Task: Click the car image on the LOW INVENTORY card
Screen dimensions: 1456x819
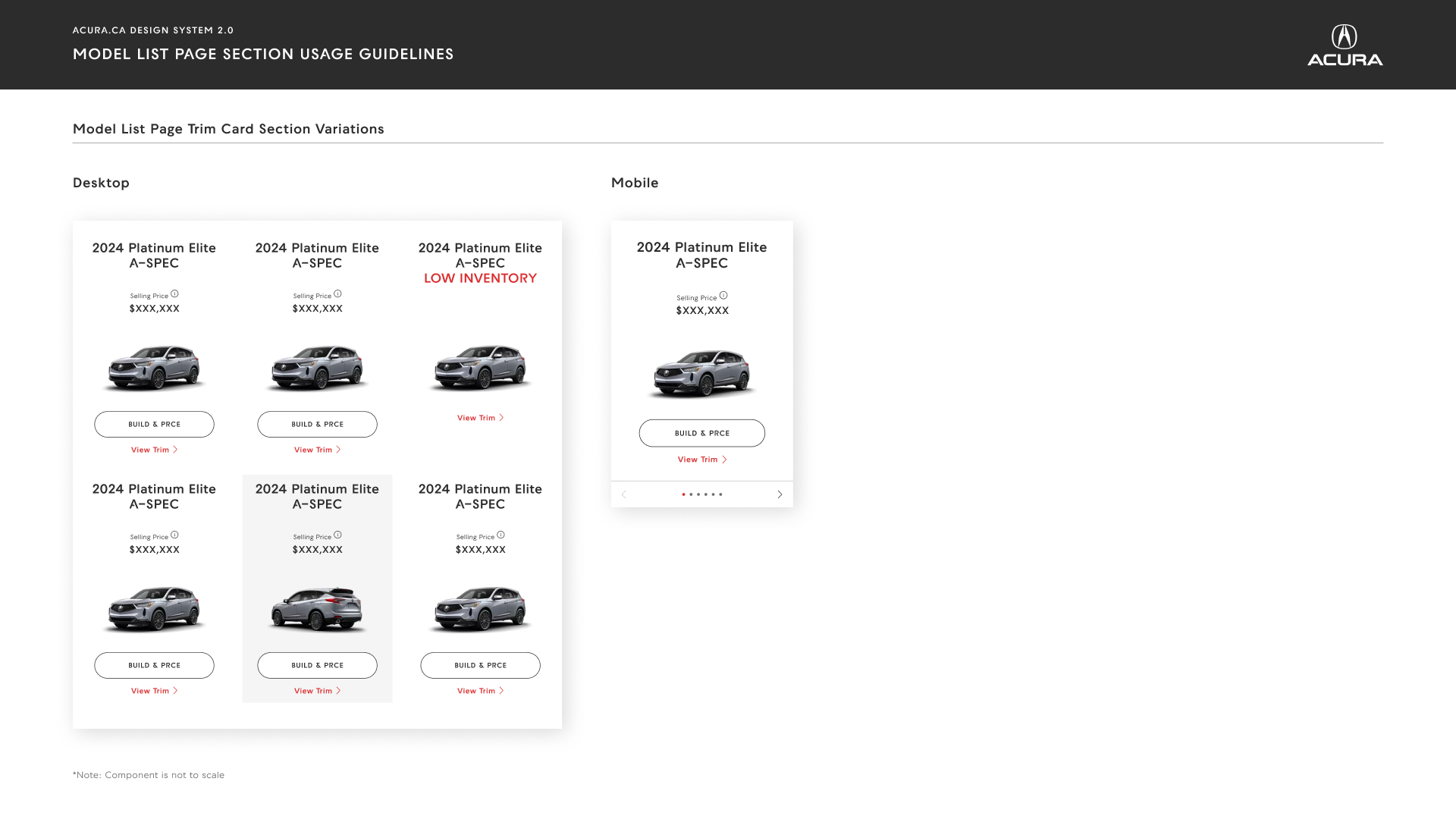Action: 480,367
